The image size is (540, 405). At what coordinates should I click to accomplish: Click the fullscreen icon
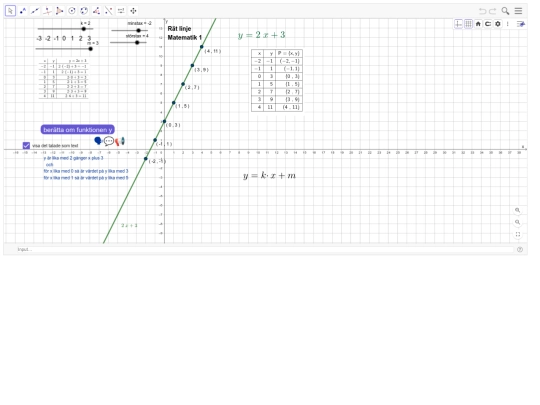click(x=518, y=234)
